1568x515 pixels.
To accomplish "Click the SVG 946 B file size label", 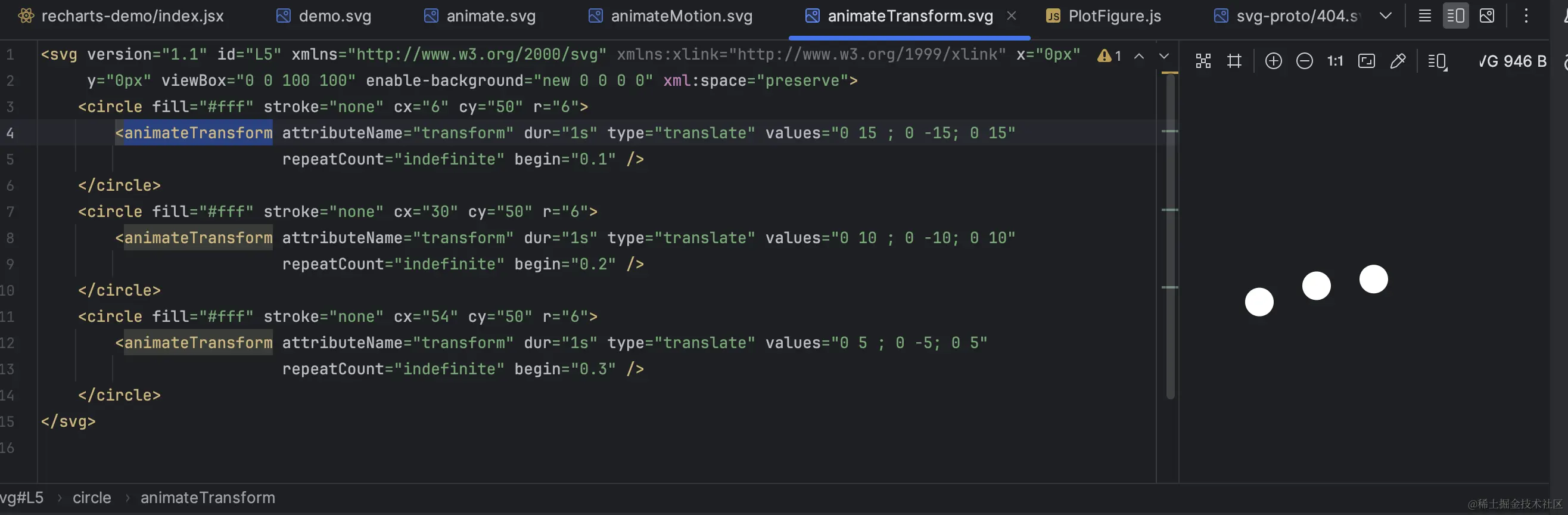I will [x=1513, y=61].
